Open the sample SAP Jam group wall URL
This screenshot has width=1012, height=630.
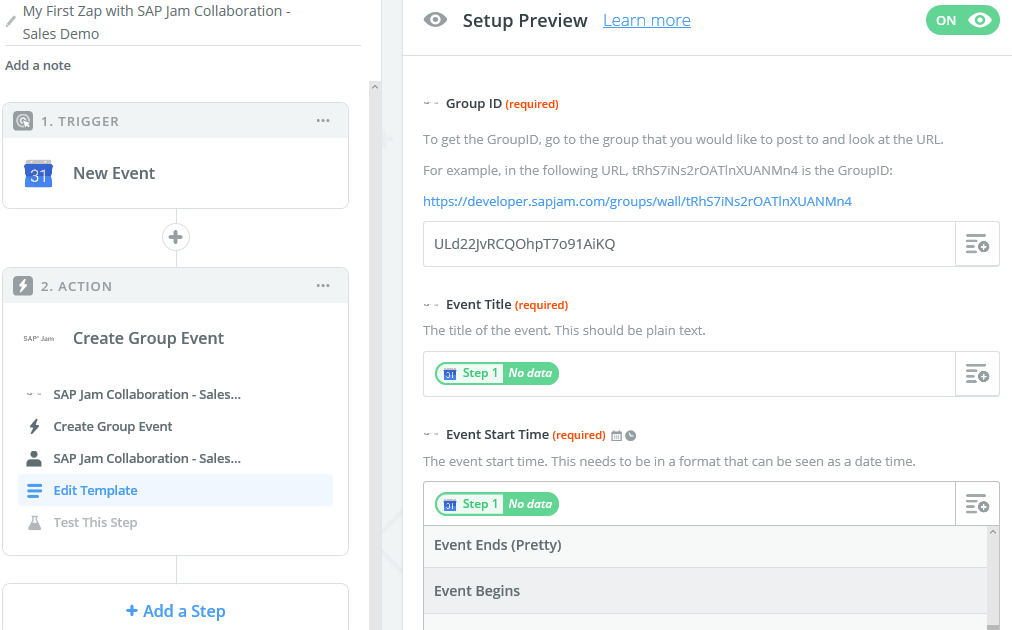coord(637,201)
